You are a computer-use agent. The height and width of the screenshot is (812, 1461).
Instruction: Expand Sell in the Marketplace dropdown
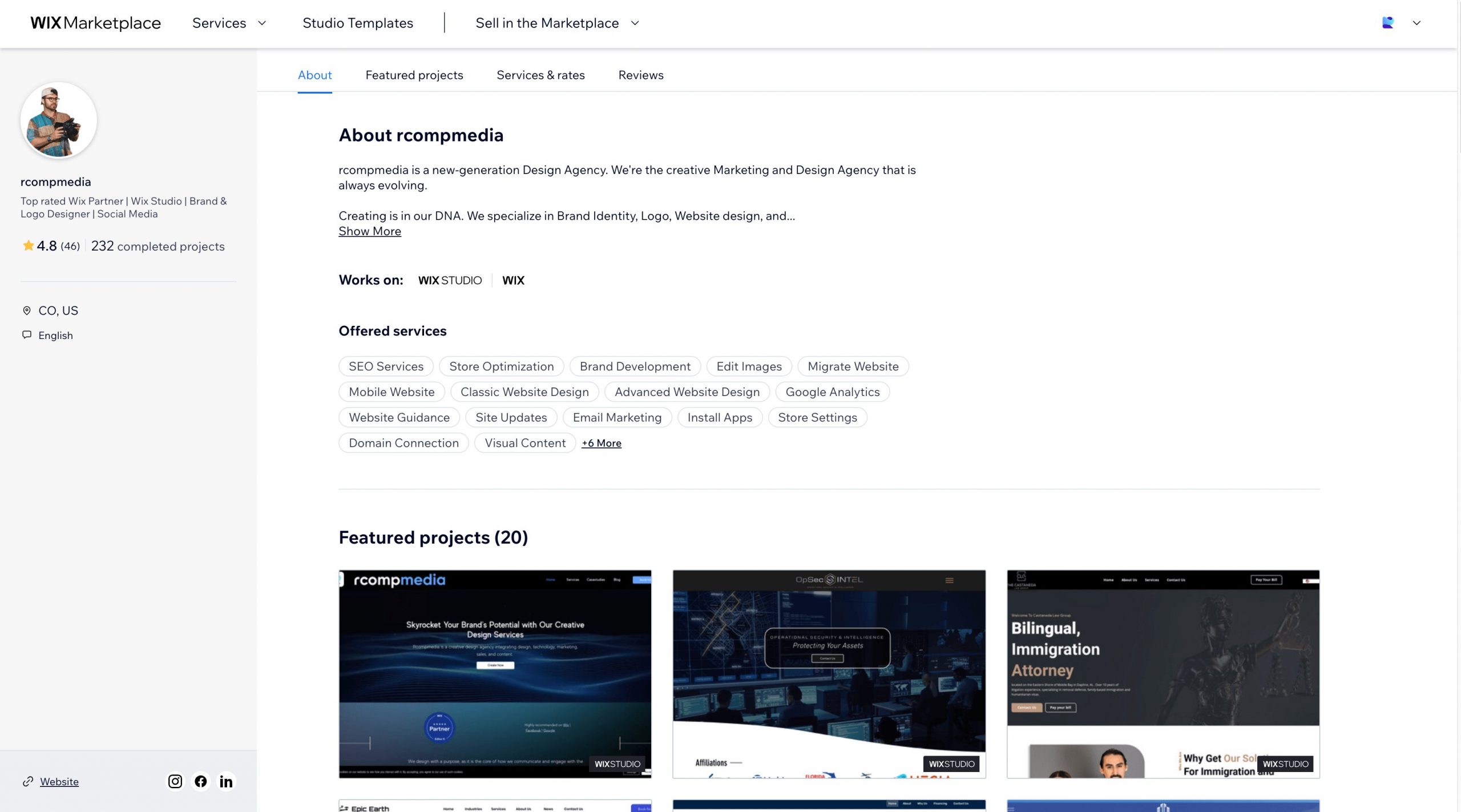[557, 23]
